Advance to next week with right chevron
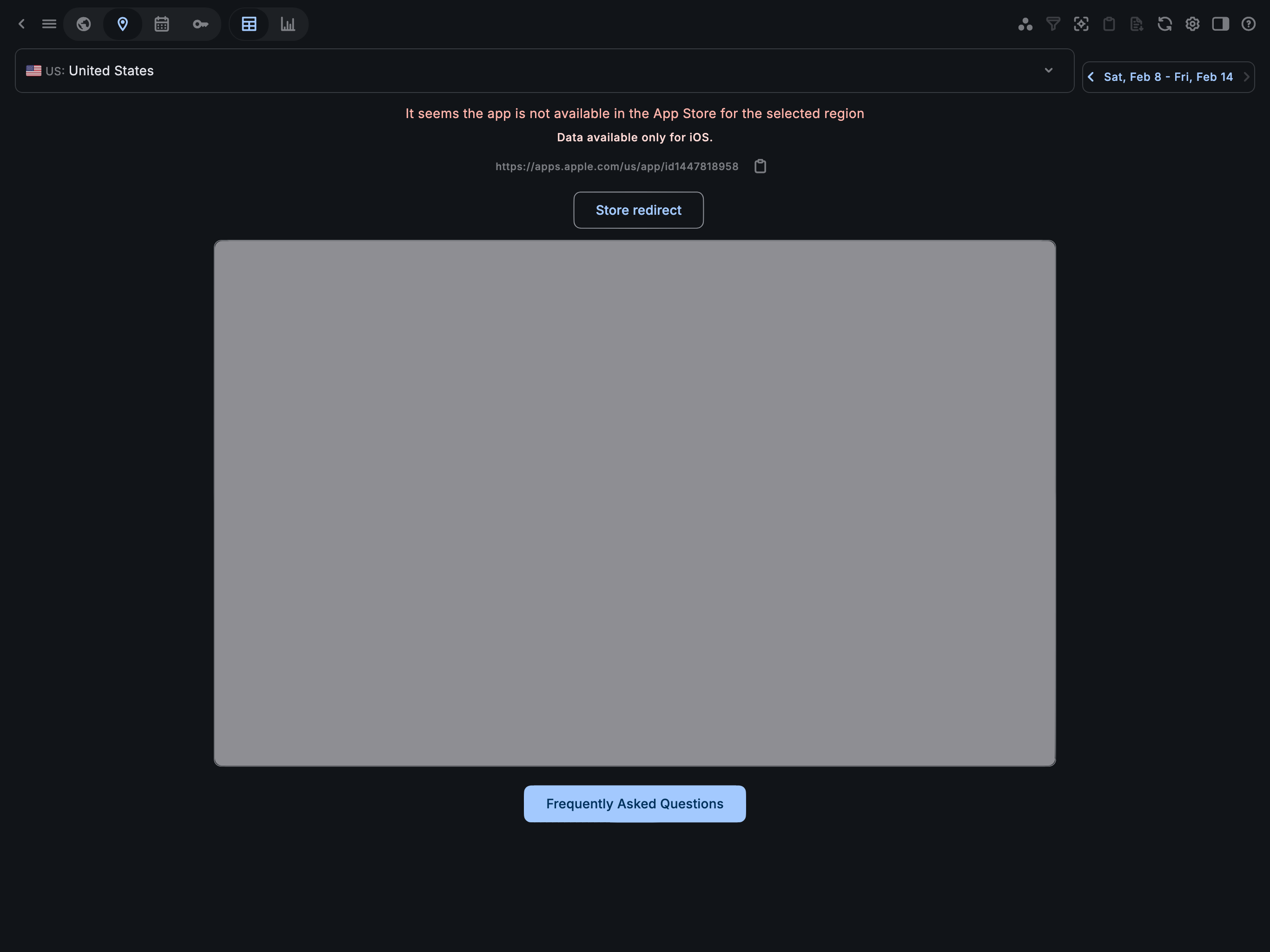Image resolution: width=1270 pixels, height=952 pixels. pyautogui.click(x=1246, y=76)
